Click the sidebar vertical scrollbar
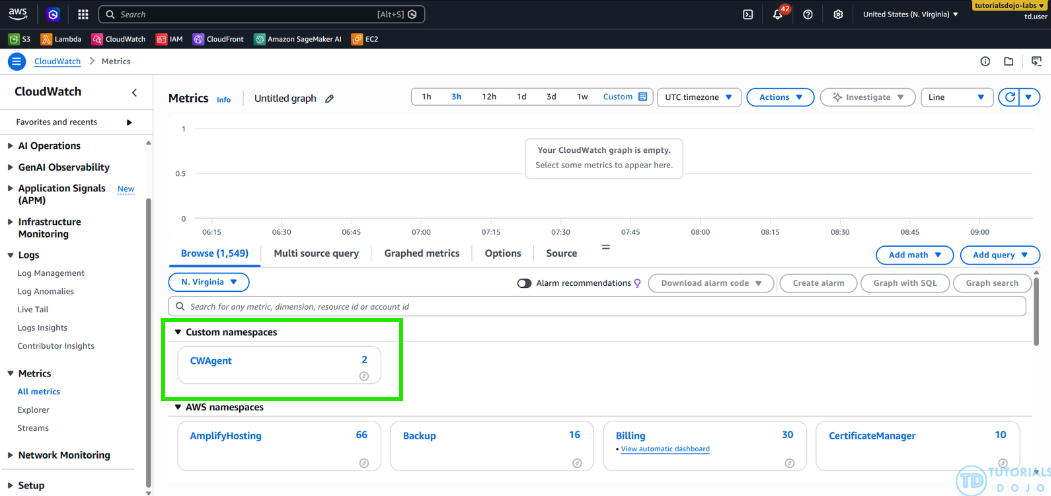1051x496 pixels. pyautogui.click(x=148, y=342)
